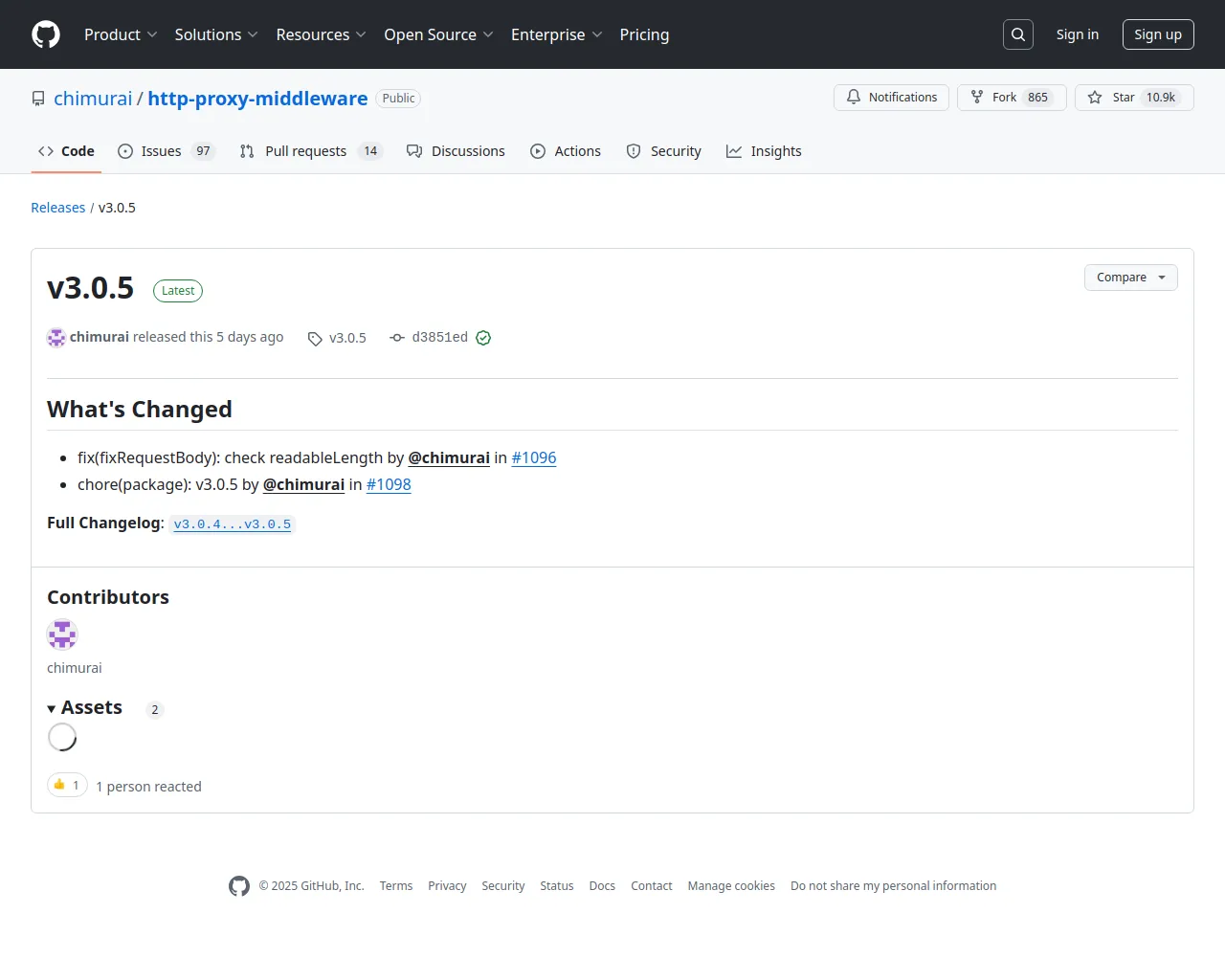Click Do not share my personal information
Image resolution: width=1225 pixels, height=980 pixels.
(894, 886)
